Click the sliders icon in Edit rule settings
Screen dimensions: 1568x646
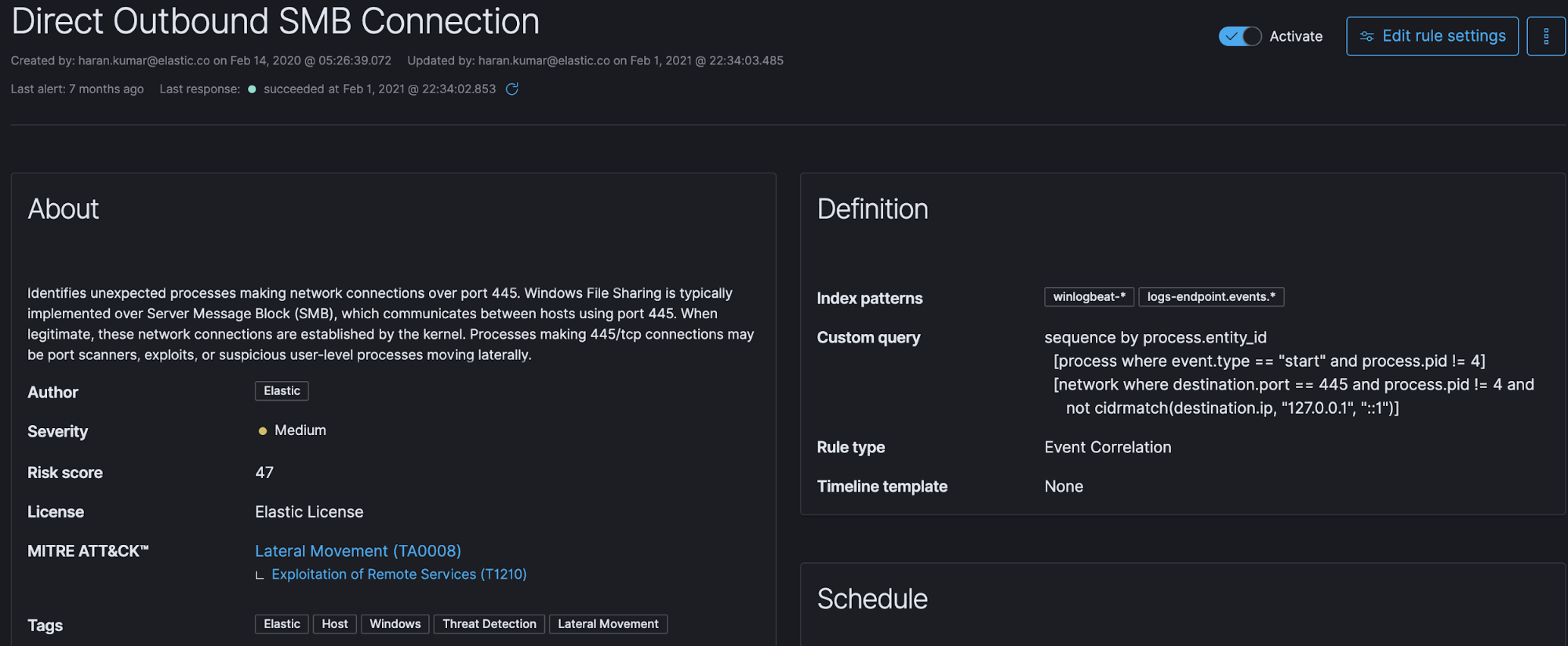(x=1366, y=36)
